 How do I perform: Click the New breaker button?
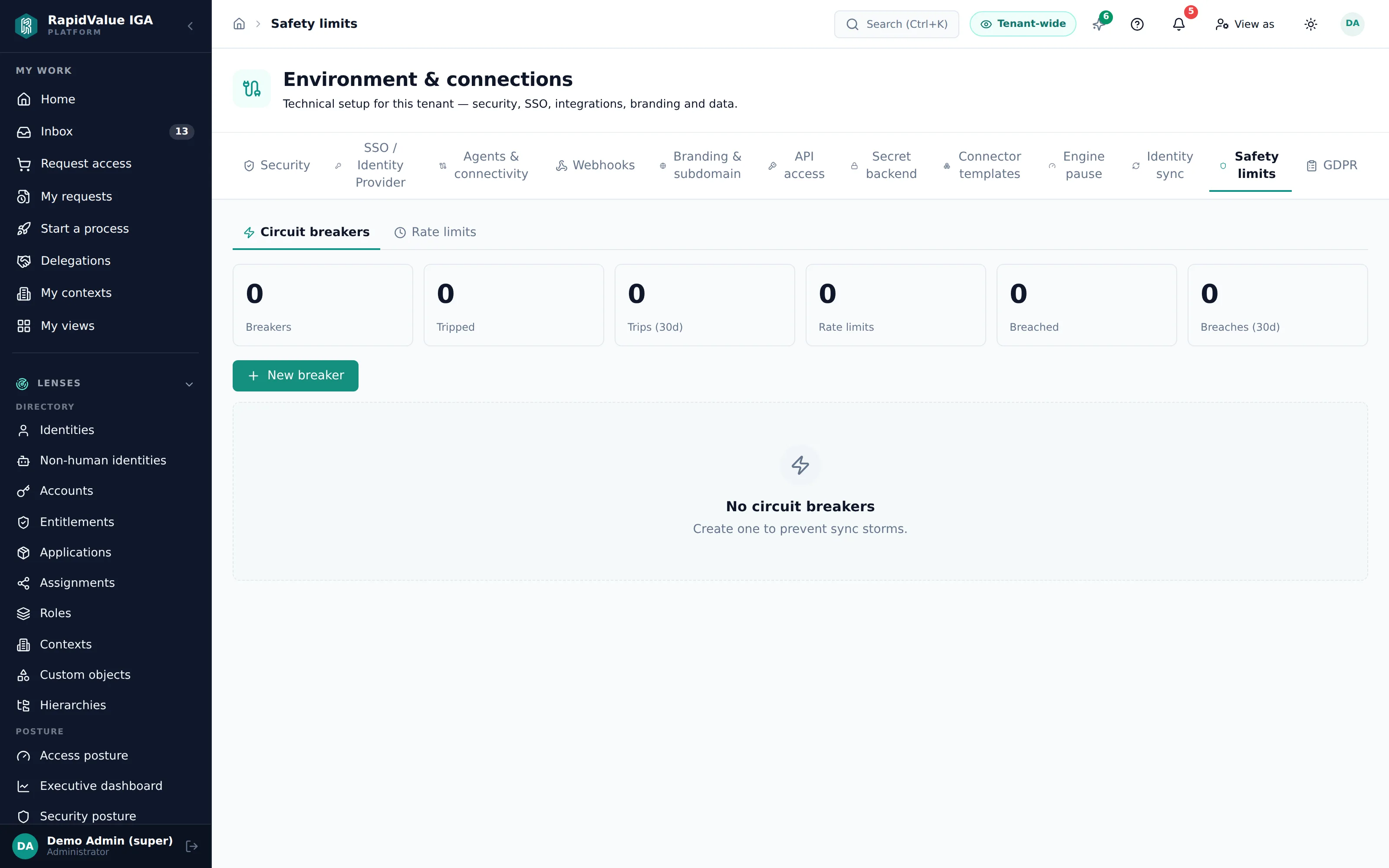click(295, 375)
